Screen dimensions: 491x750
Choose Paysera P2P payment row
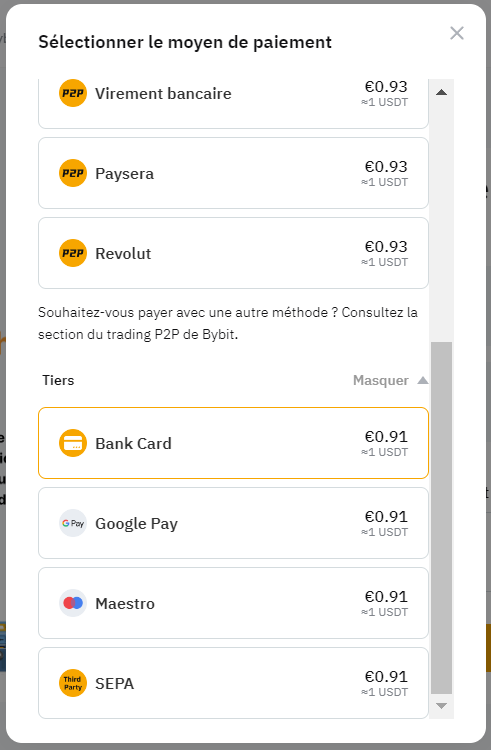(x=233, y=173)
